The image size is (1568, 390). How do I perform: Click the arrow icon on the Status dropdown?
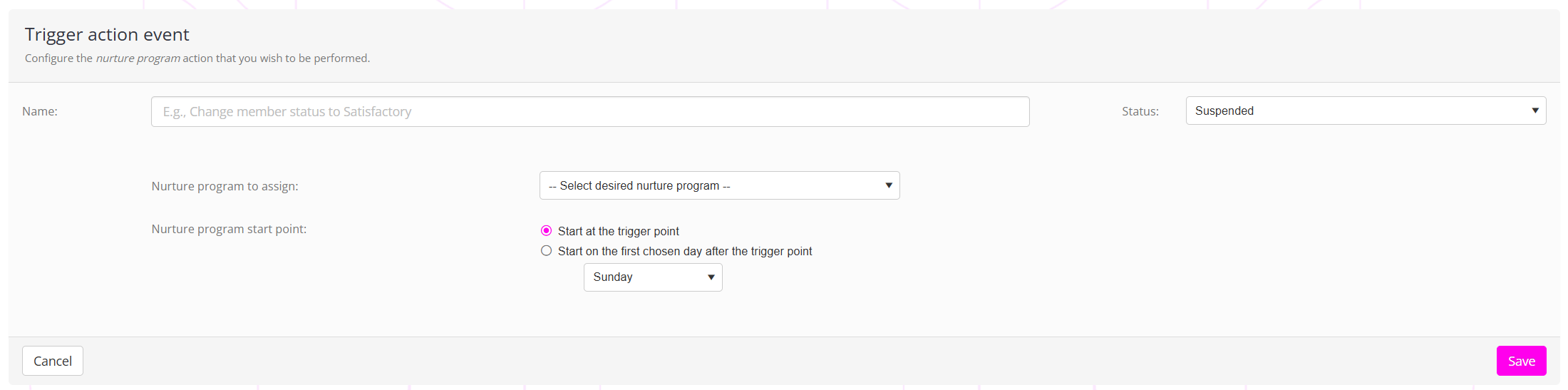[1535, 111]
